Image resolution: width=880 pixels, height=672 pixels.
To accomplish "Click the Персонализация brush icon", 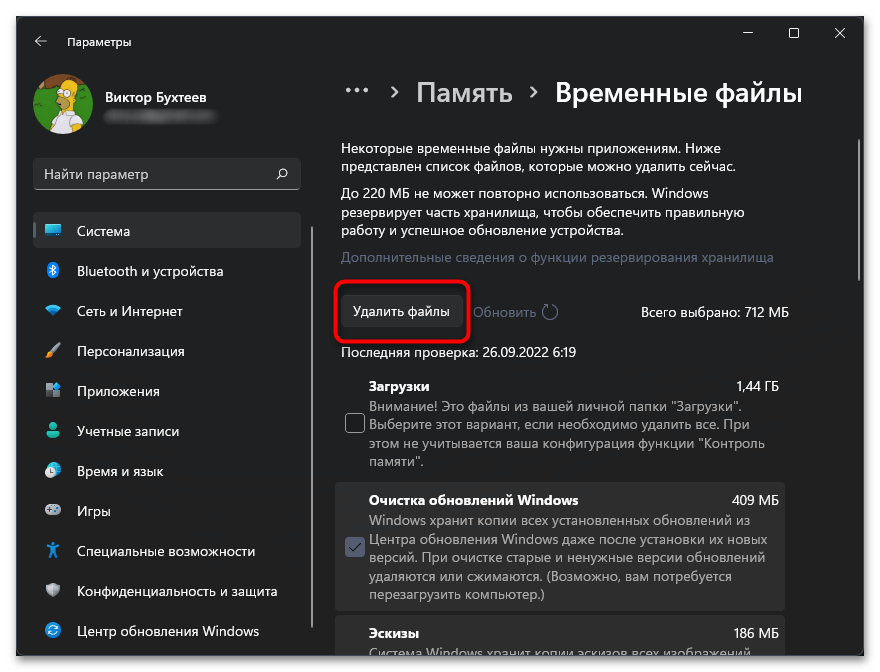I will pyautogui.click(x=53, y=350).
